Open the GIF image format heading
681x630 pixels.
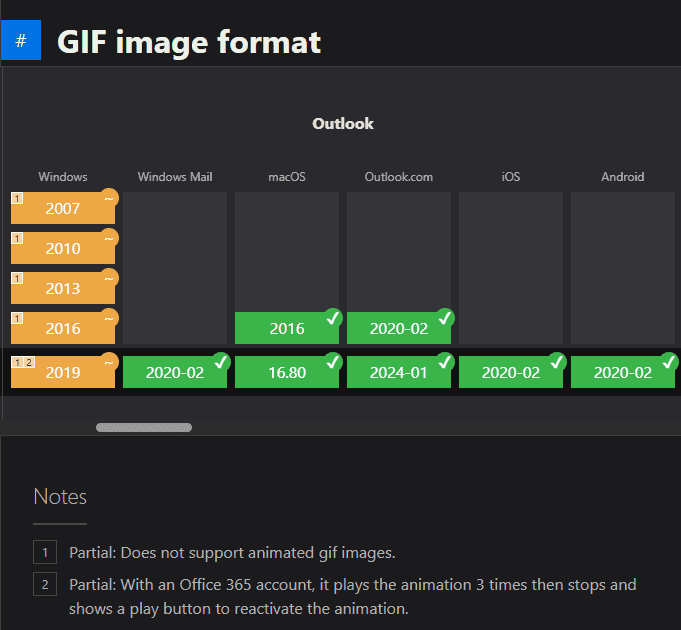189,42
